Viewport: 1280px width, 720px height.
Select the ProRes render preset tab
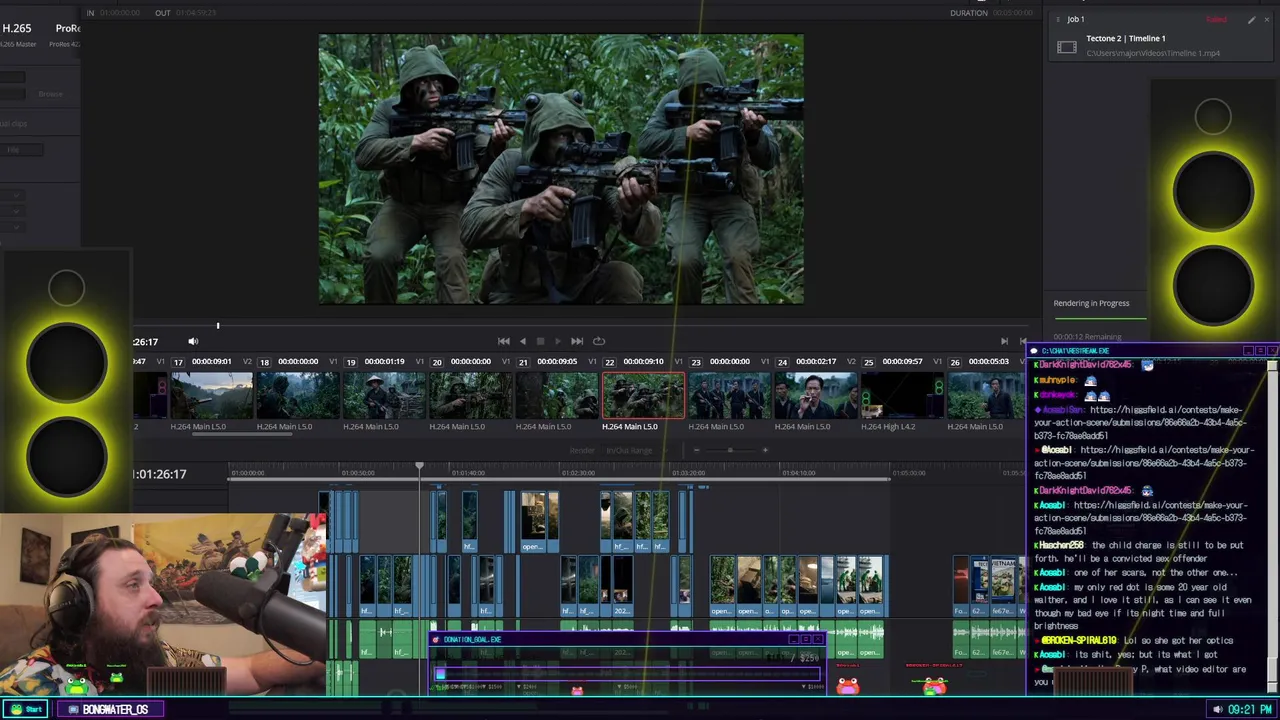pos(68,29)
